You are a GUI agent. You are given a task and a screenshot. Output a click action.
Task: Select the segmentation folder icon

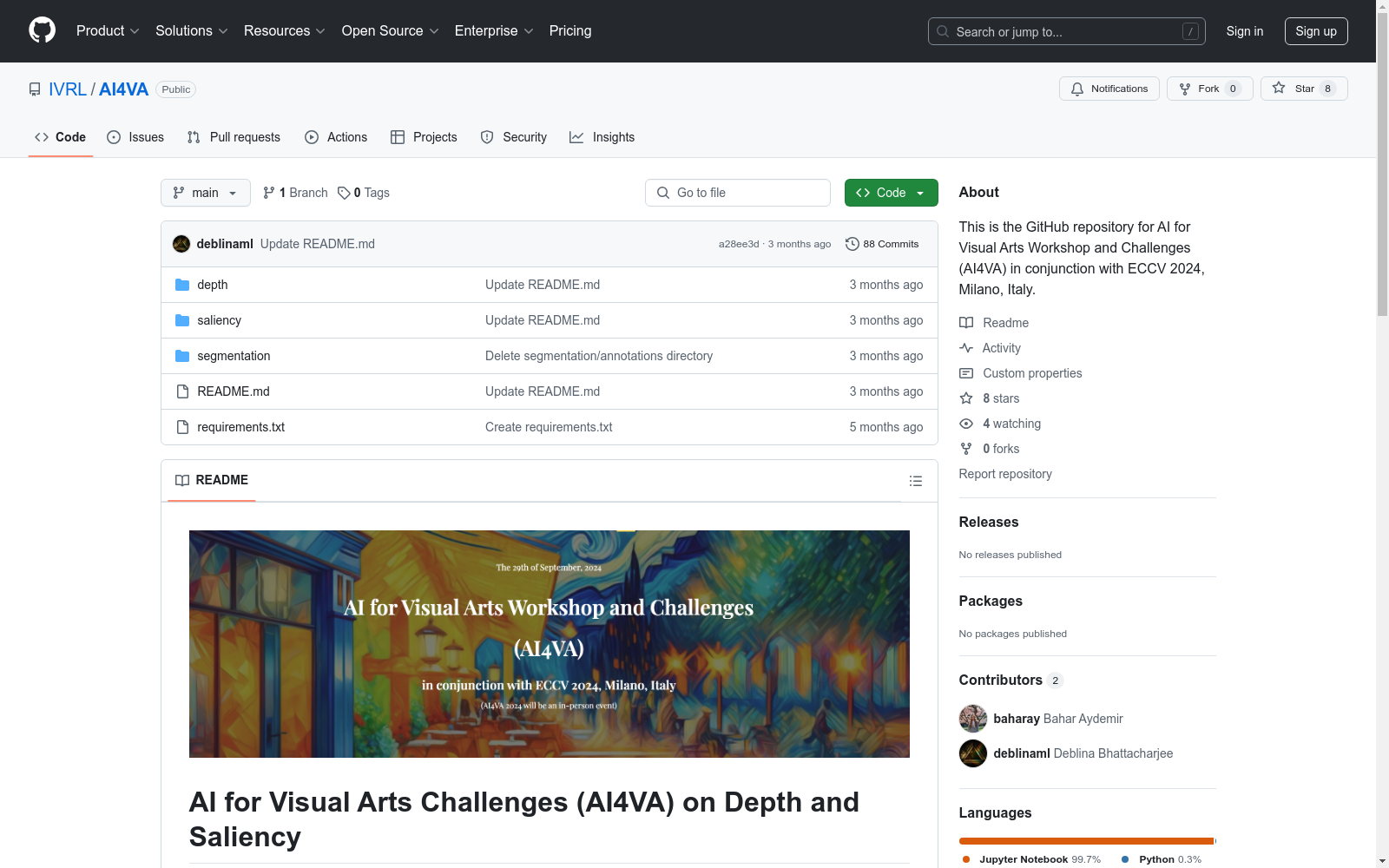tap(182, 356)
